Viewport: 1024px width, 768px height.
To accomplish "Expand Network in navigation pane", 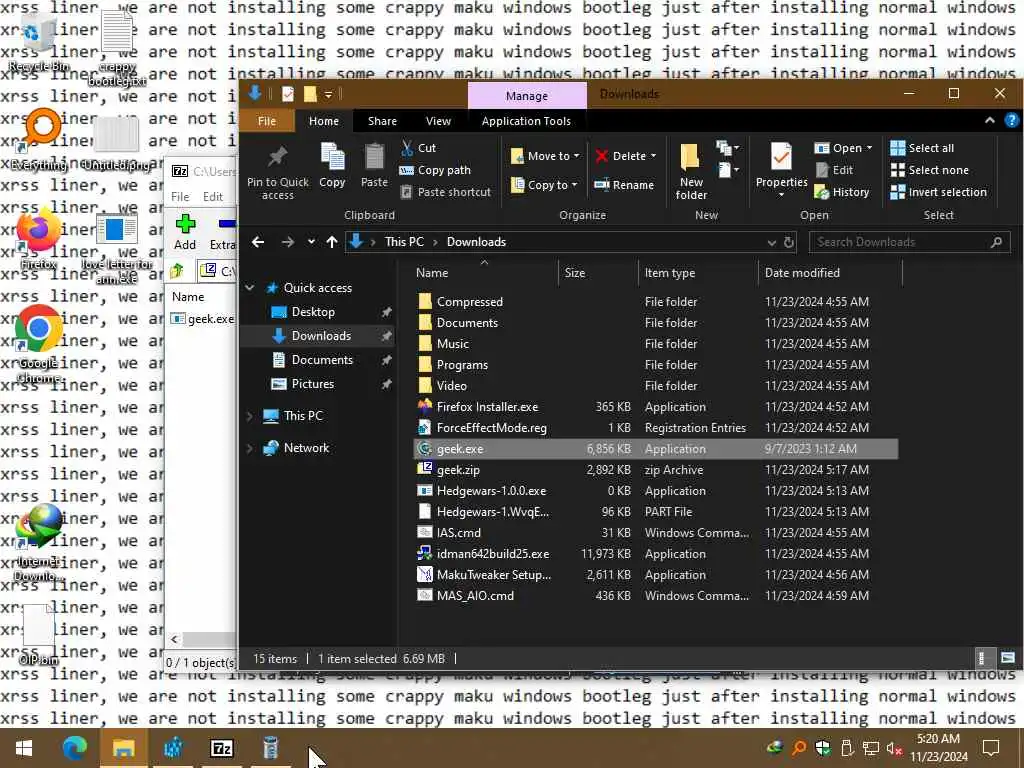I will click(249, 448).
